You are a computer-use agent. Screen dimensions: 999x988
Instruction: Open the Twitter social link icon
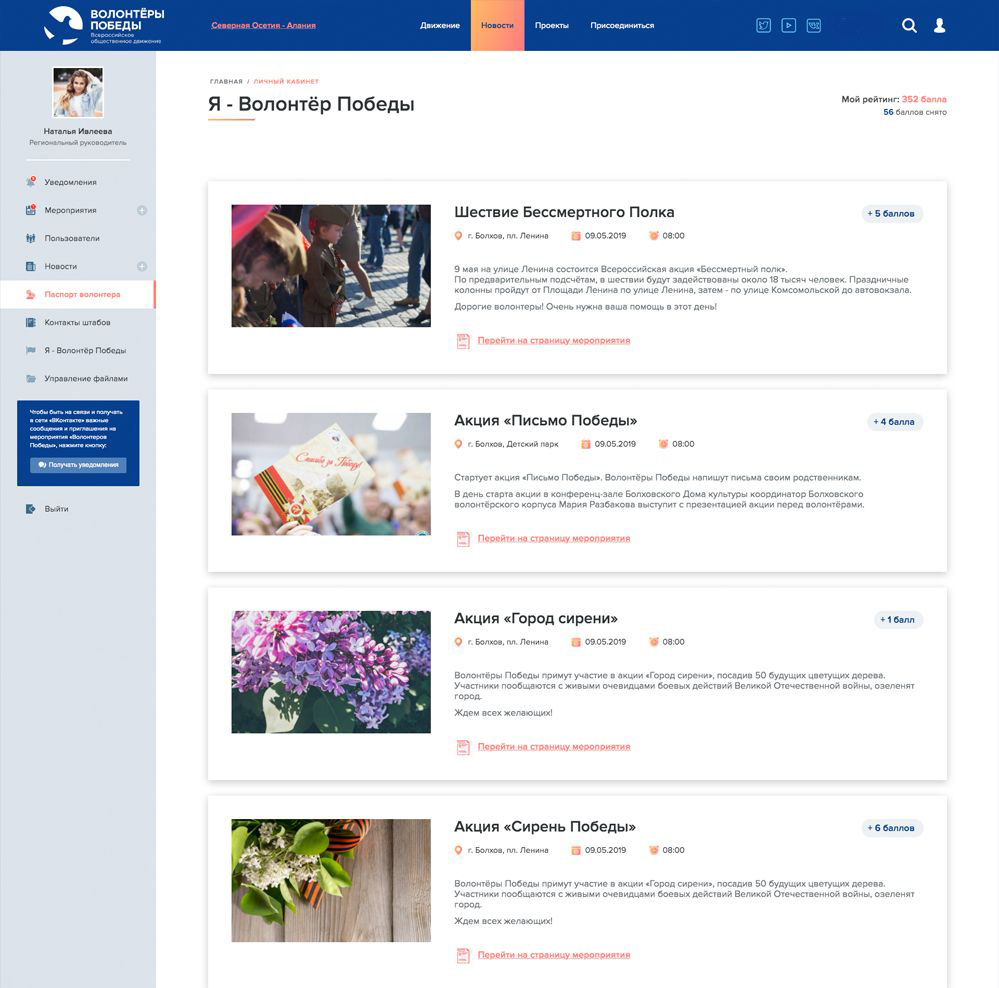pos(763,26)
